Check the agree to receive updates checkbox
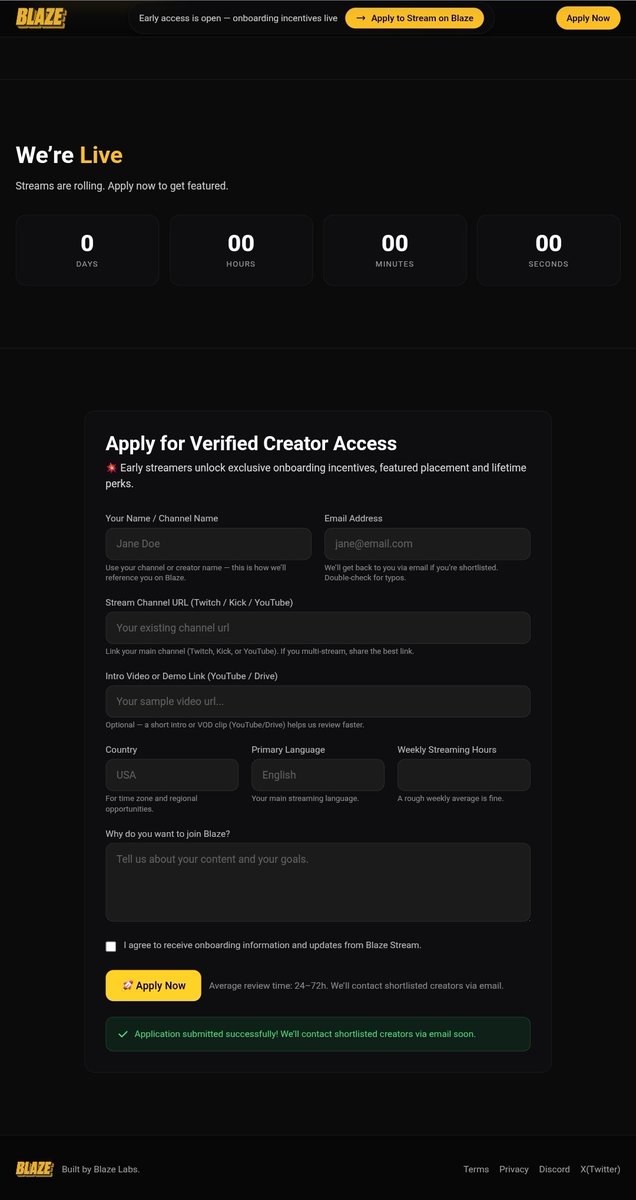This screenshot has height=1200, width=636. pyautogui.click(x=111, y=946)
